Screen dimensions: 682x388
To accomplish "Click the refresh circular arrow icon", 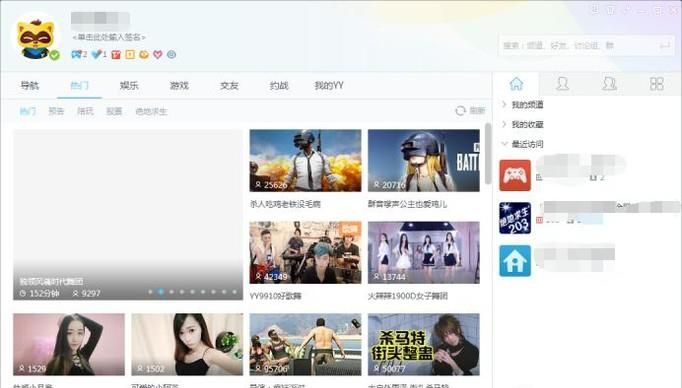I will (460, 110).
